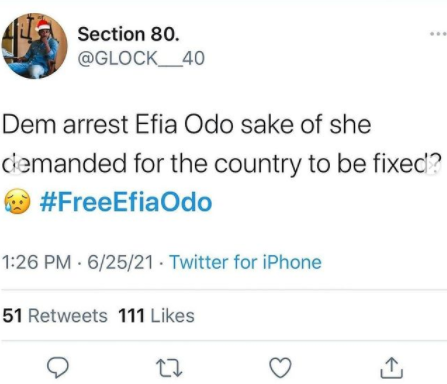Click the Twitter for iPhone source link
447x384 pixels.
(246, 262)
